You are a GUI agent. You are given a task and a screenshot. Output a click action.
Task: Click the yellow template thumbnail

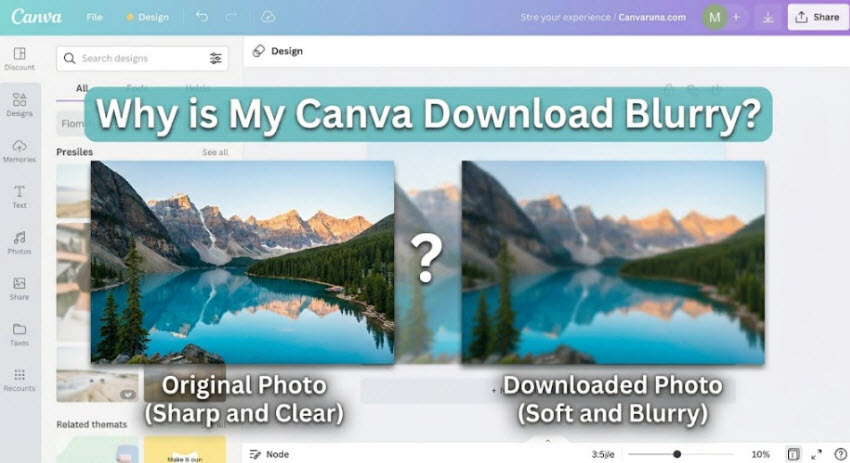(x=185, y=449)
